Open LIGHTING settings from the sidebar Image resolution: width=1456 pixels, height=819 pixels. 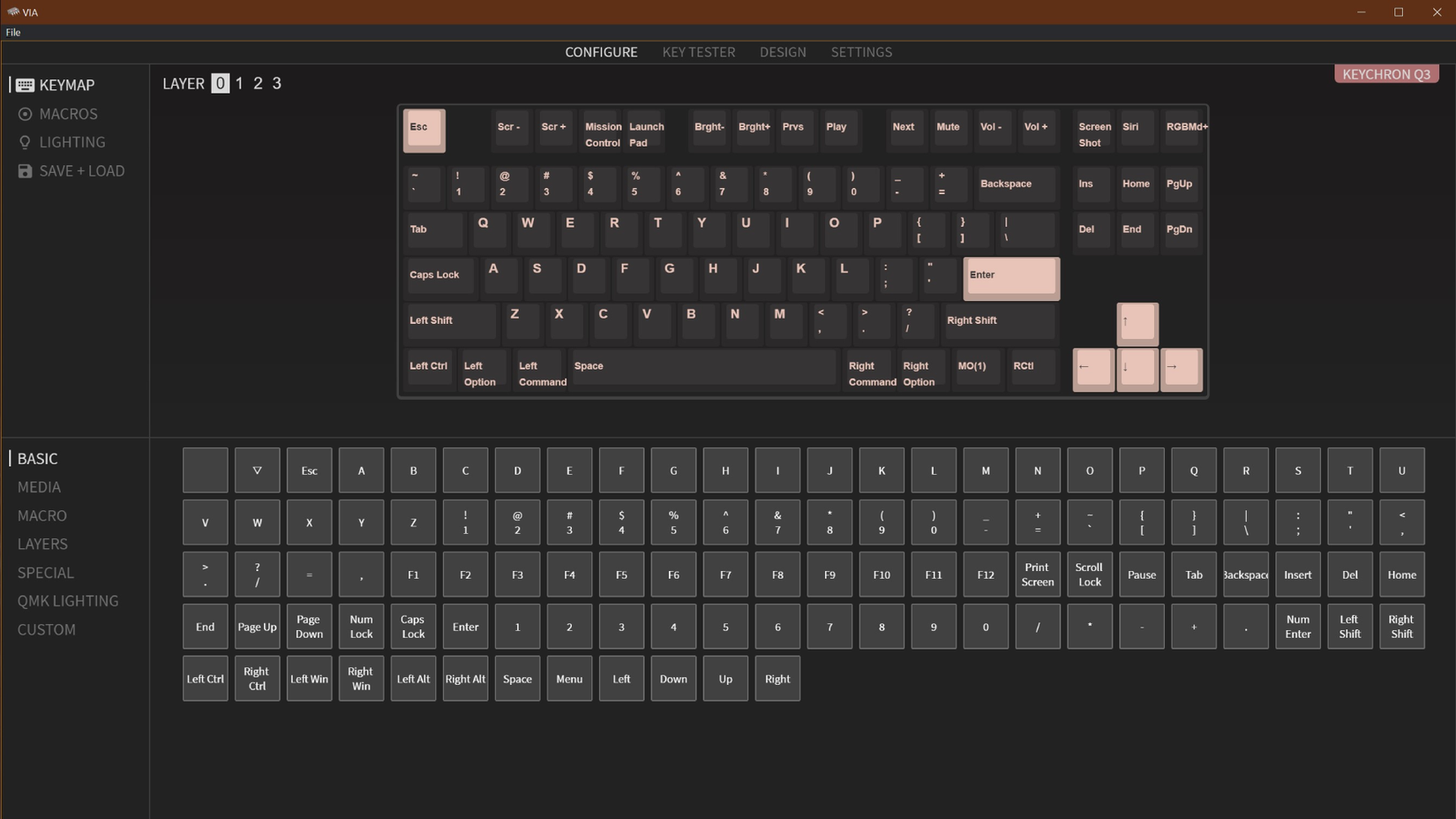25,142
